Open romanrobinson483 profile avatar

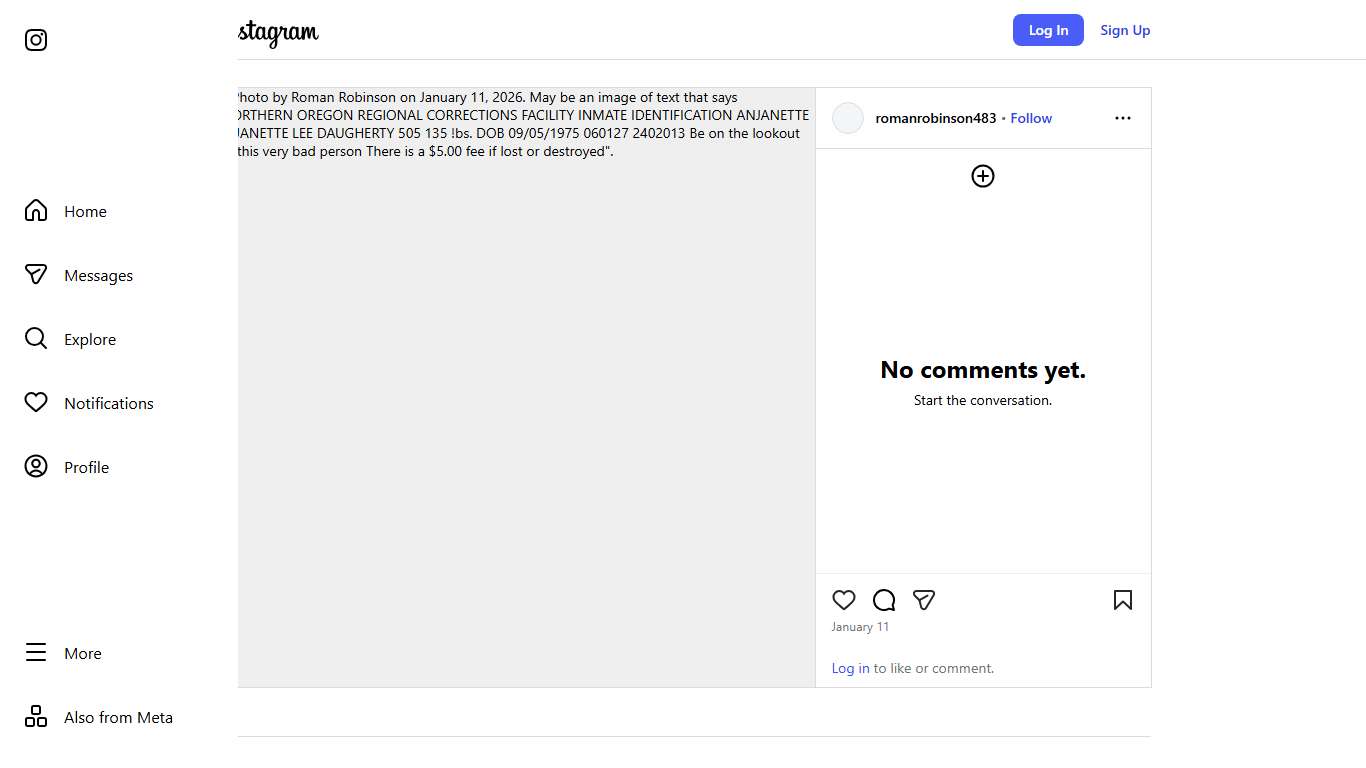coord(848,118)
